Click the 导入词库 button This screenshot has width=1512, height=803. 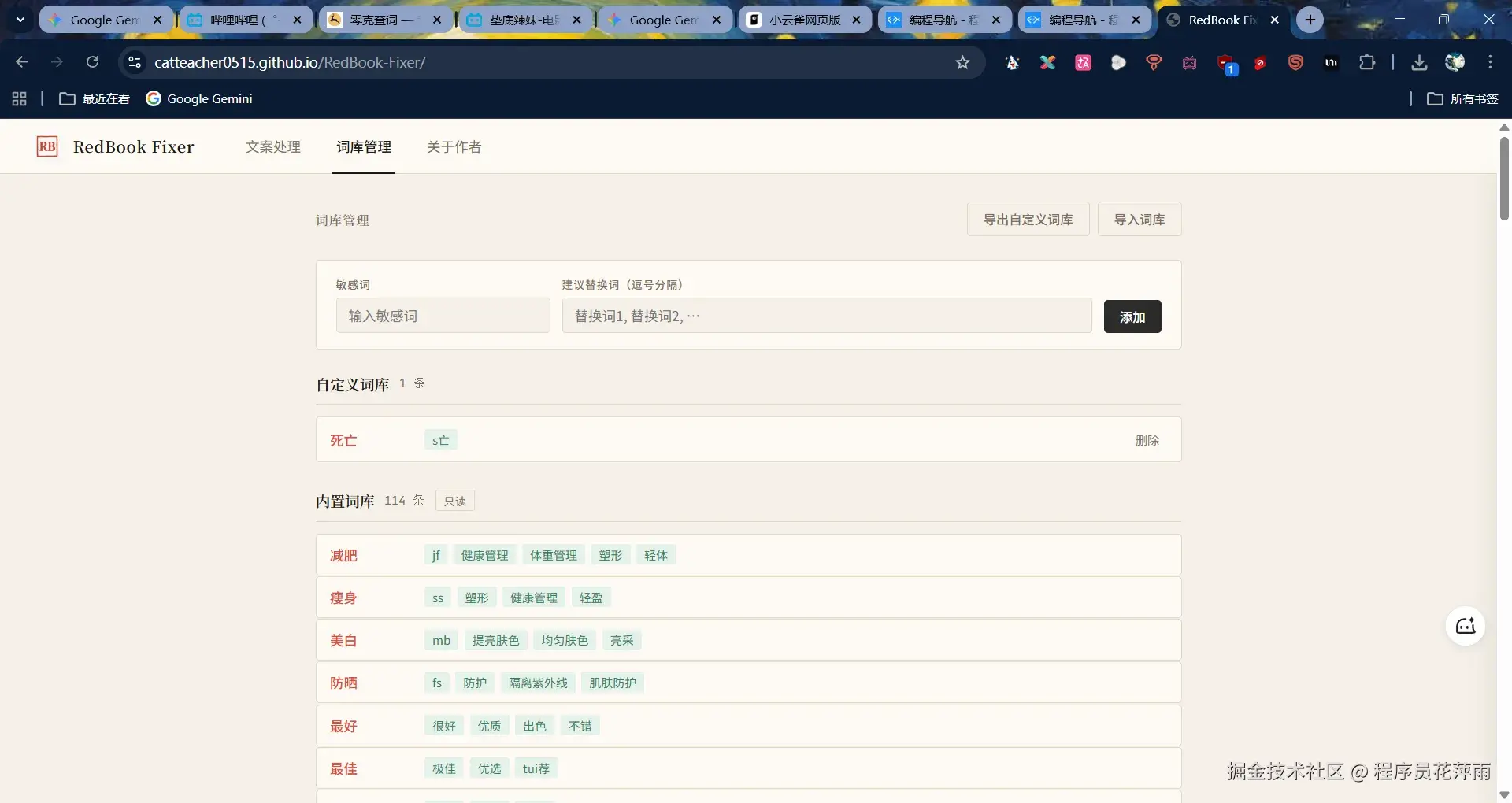pos(1140,219)
